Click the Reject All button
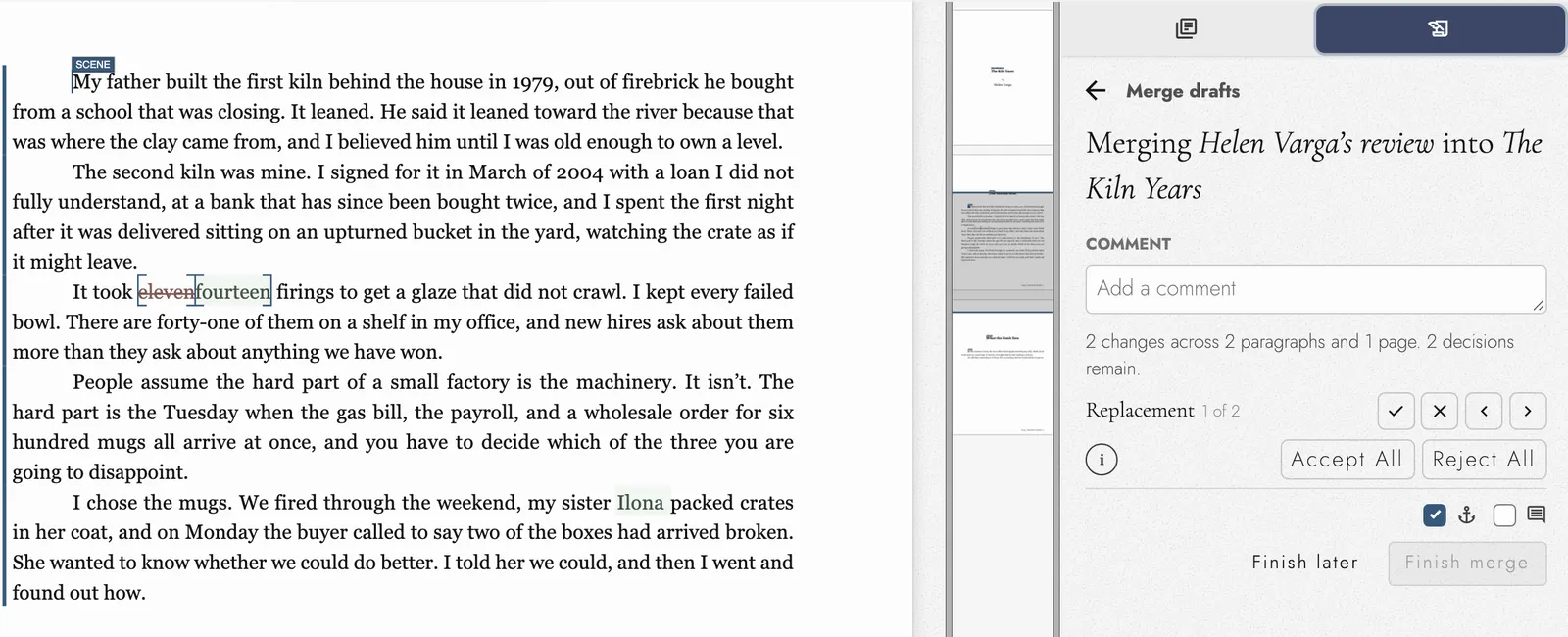This screenshot has height=637, width=1568. pyautogui.click(x=1483, y=460)
